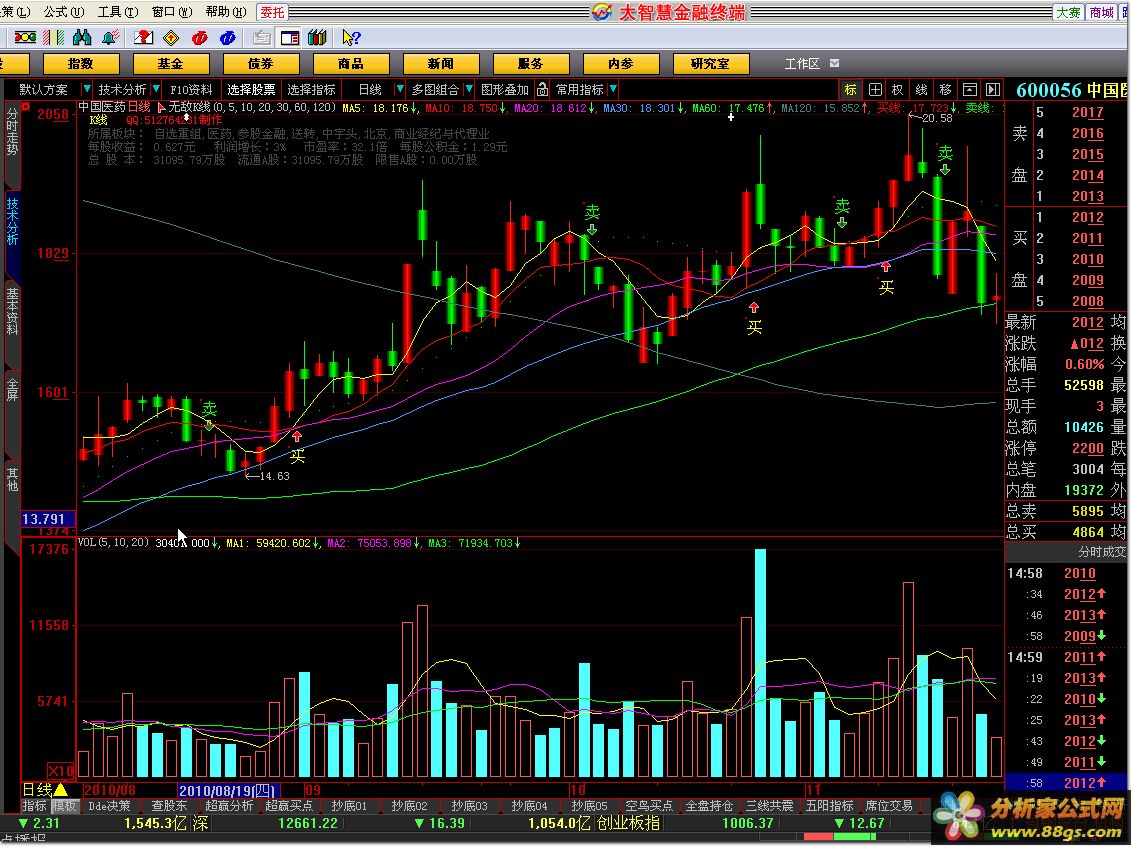Expand the 多图组合 dropdown arrow
The width and height of the screenshot is (1133, 847).
(468, 89)
